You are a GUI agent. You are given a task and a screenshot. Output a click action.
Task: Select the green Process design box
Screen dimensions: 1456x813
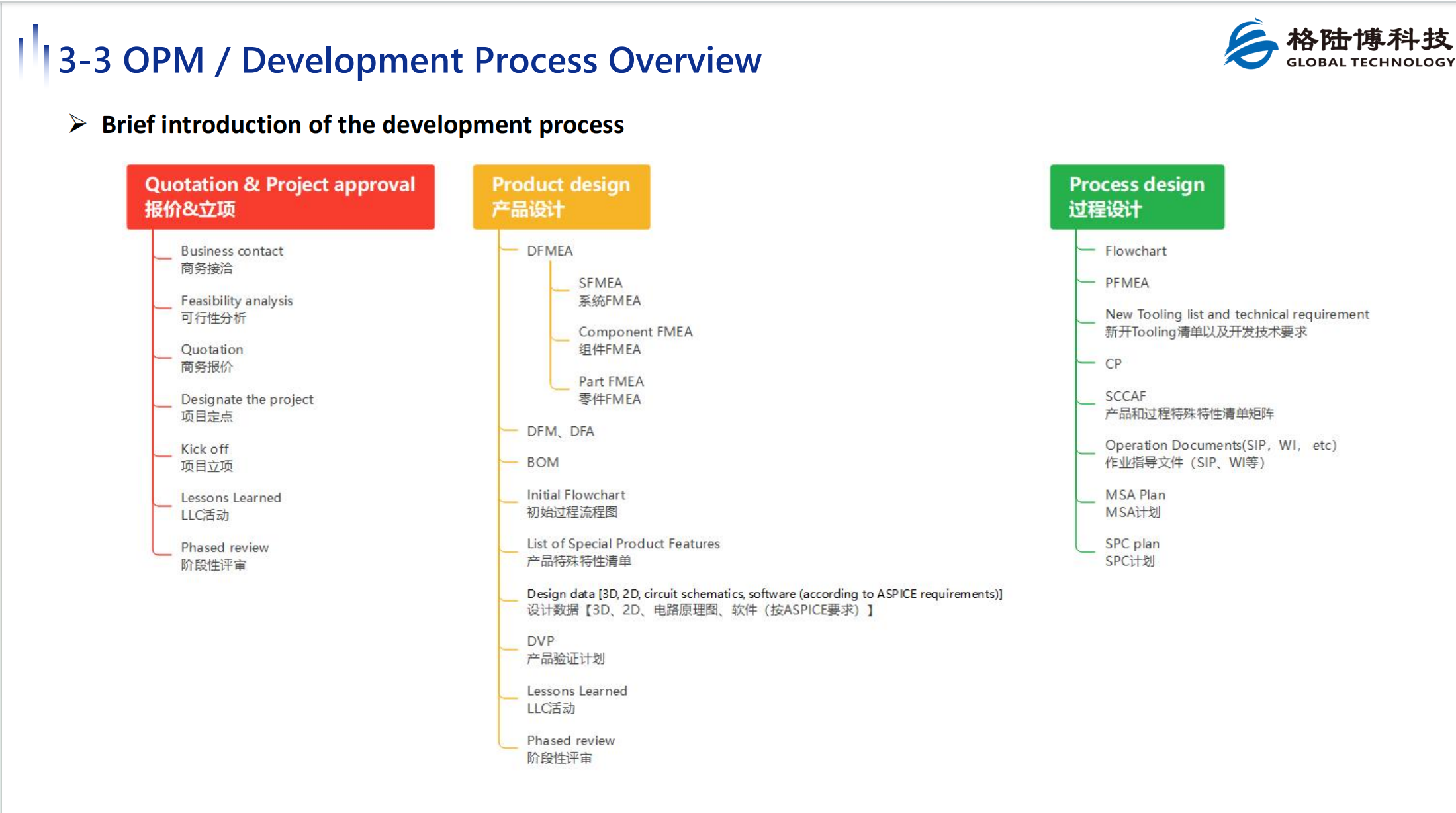coord(1137,197)
